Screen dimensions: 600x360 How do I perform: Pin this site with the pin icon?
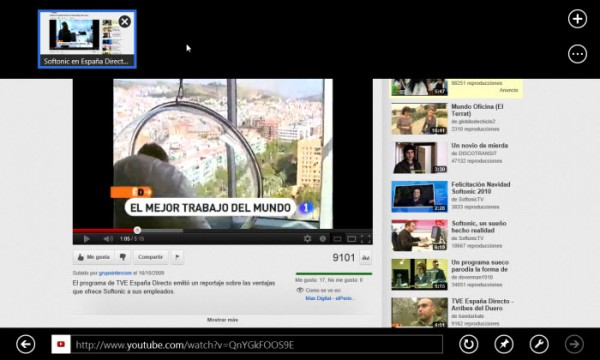tap(504, 344)
